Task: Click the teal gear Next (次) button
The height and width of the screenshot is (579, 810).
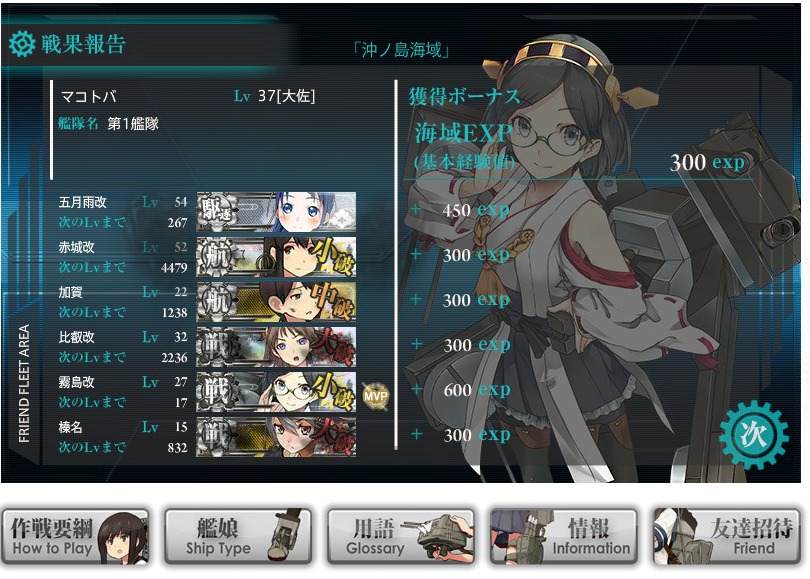Action: 754,434
